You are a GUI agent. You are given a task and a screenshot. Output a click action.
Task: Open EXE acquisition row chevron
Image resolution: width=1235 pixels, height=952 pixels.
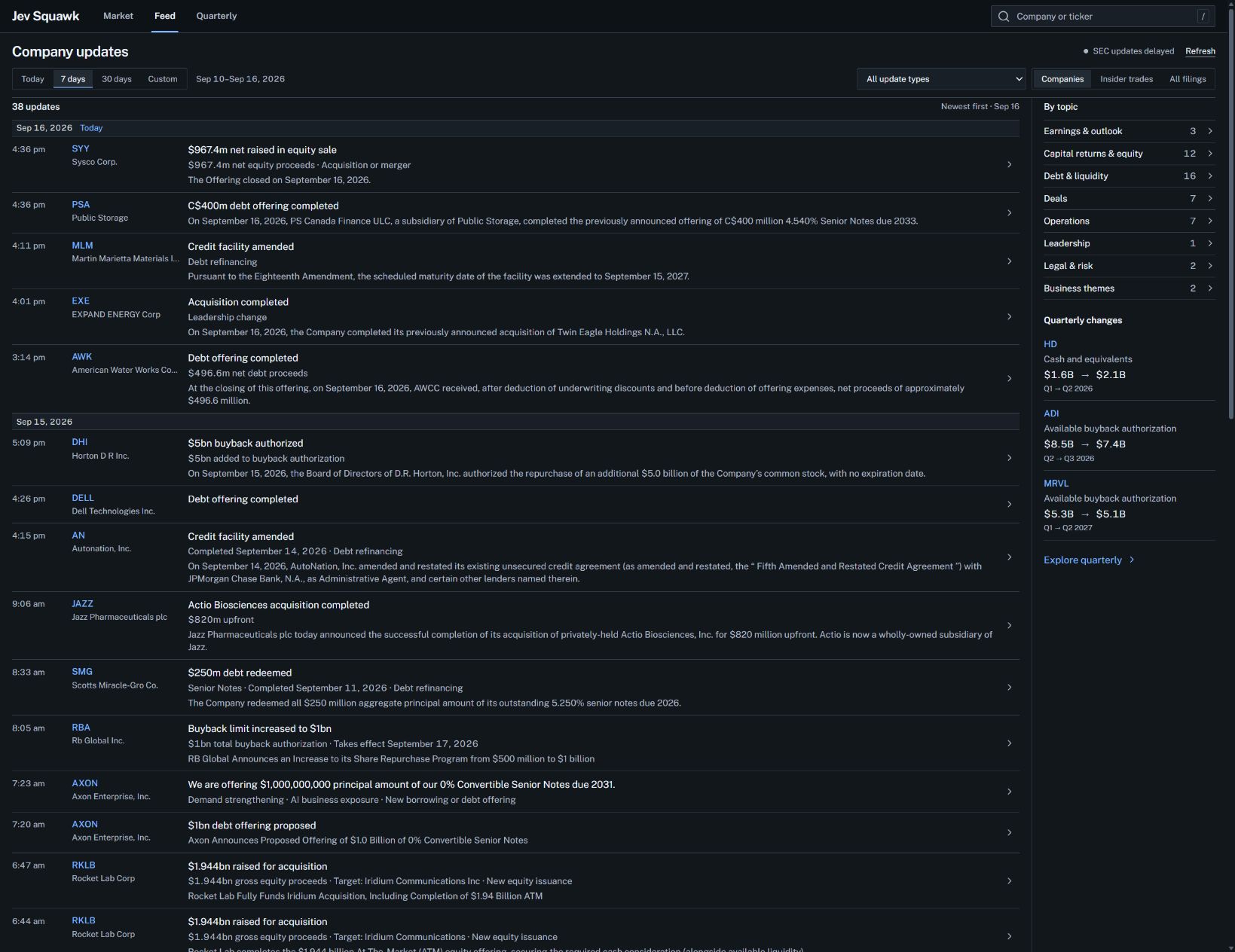(x=1009, y=317)
